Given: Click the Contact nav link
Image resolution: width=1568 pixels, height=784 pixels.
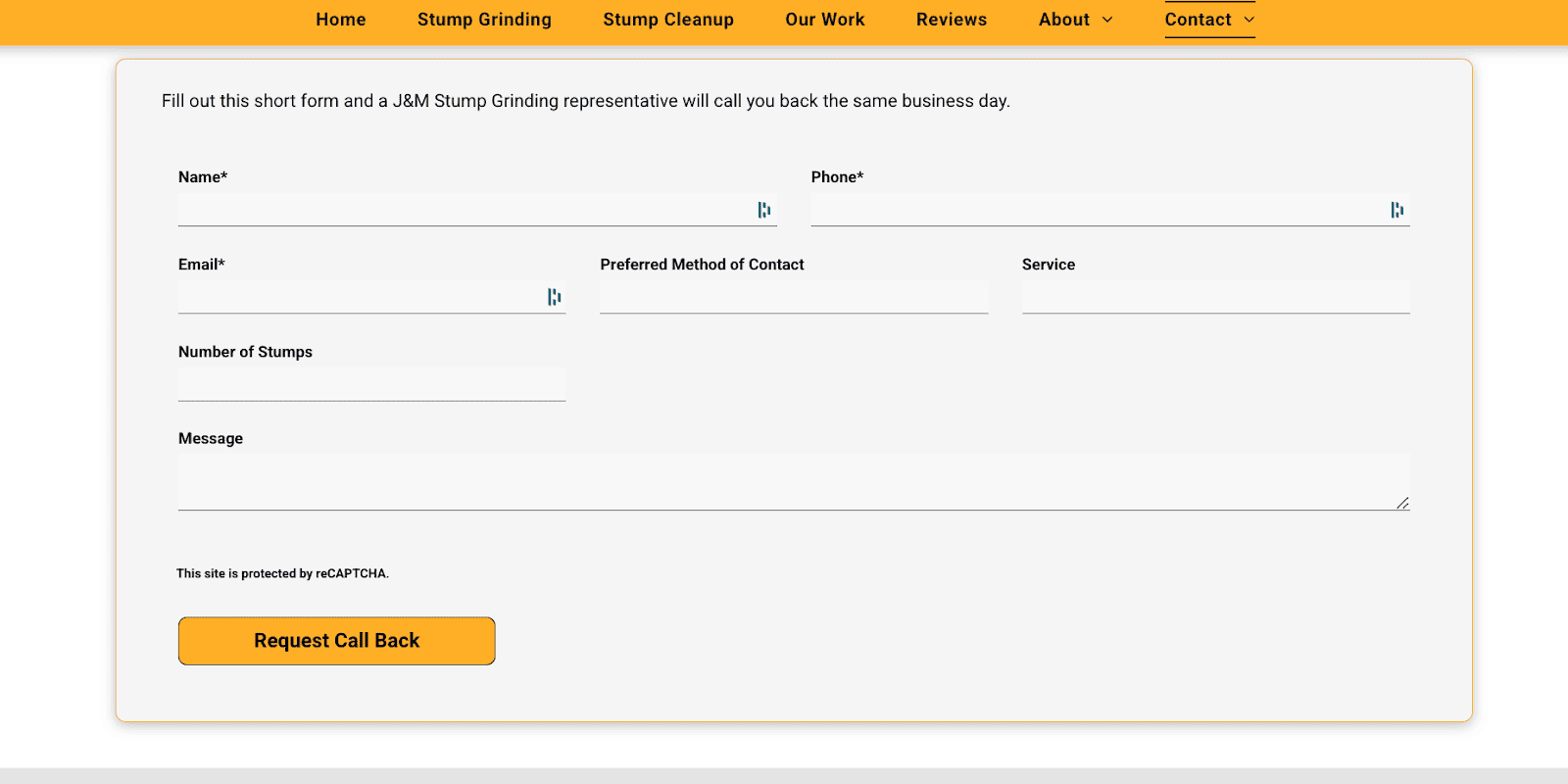Looking at the screenshot, I should [x=1198, y=20].
